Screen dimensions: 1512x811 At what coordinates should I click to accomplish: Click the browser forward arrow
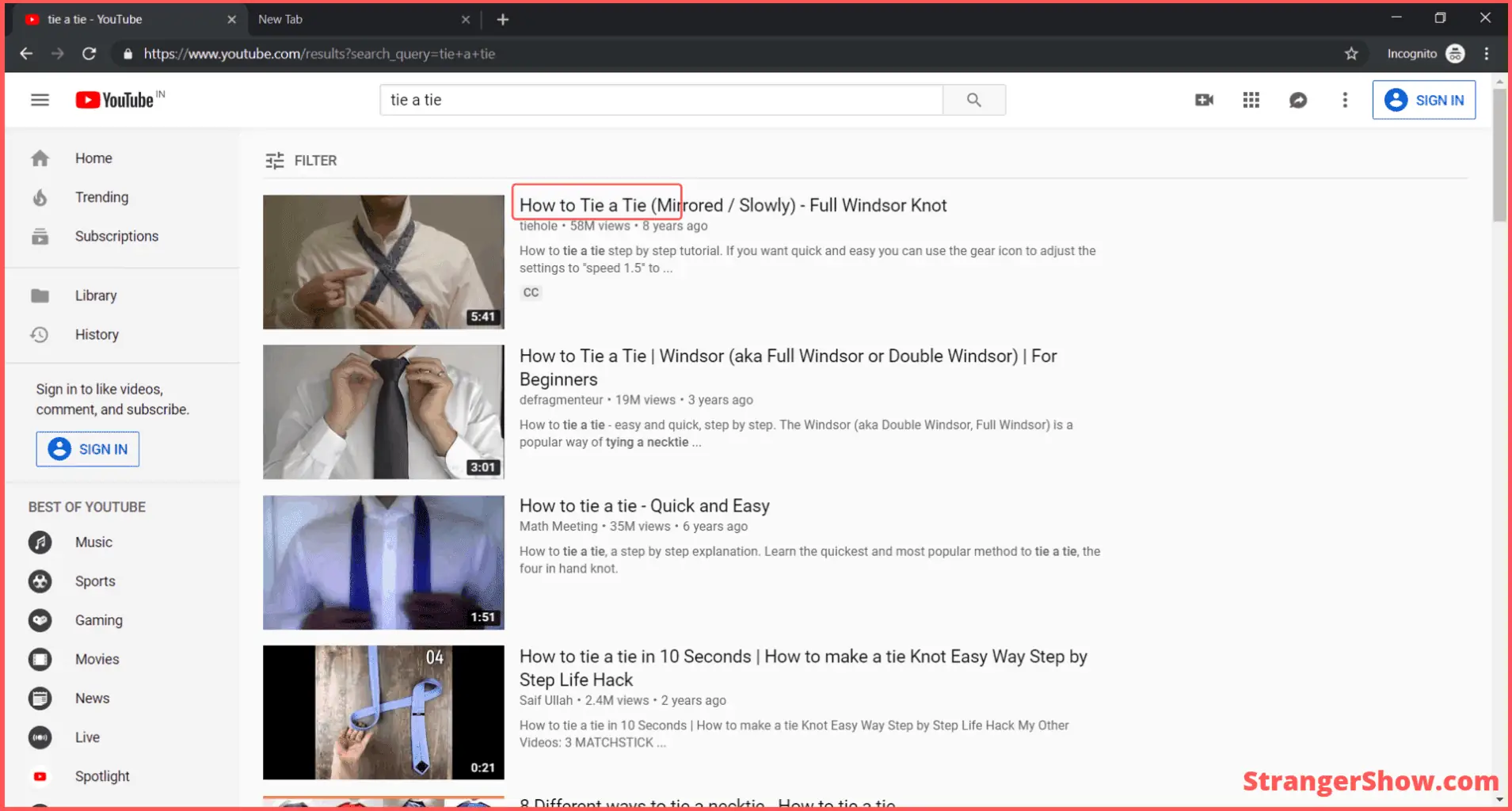pyautogui.click(x=57, y=53)
